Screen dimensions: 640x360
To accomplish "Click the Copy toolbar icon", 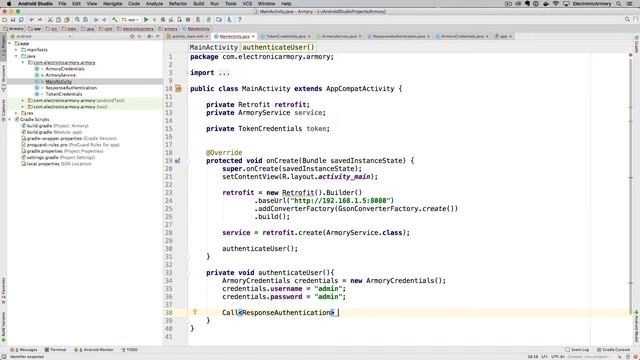I will coord(58,20).
